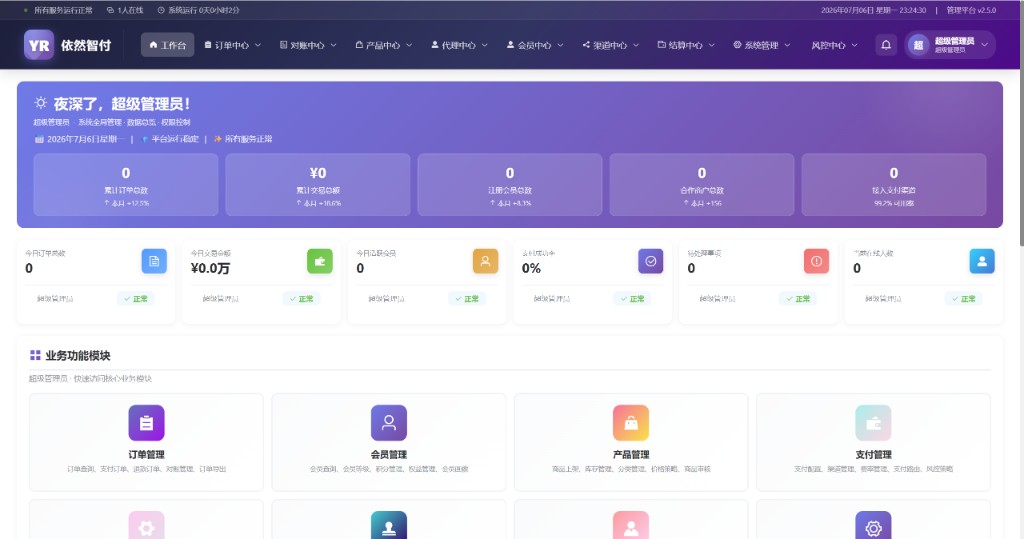Open 支付管理 wallet icon
1024x539 pixels.
873,423
